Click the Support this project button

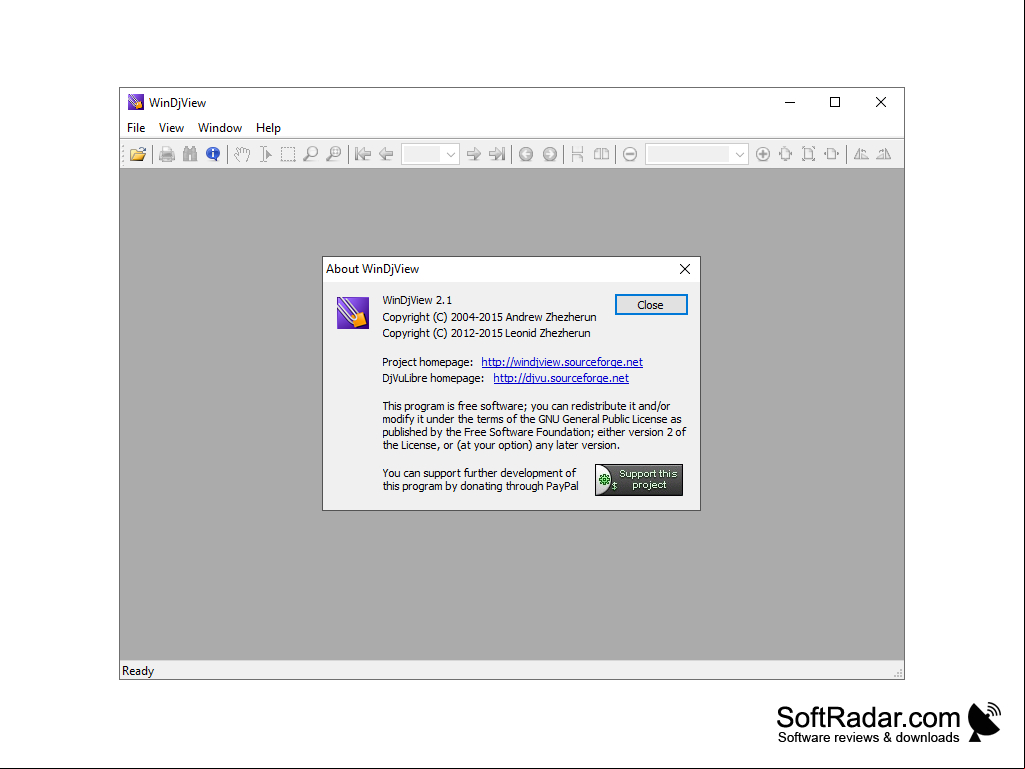coord(639,480)
